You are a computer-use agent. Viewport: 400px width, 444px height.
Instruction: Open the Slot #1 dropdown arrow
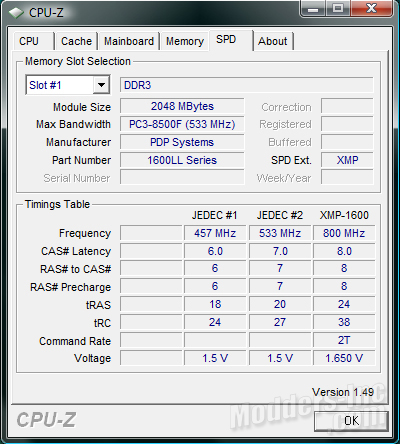point(101,85)
